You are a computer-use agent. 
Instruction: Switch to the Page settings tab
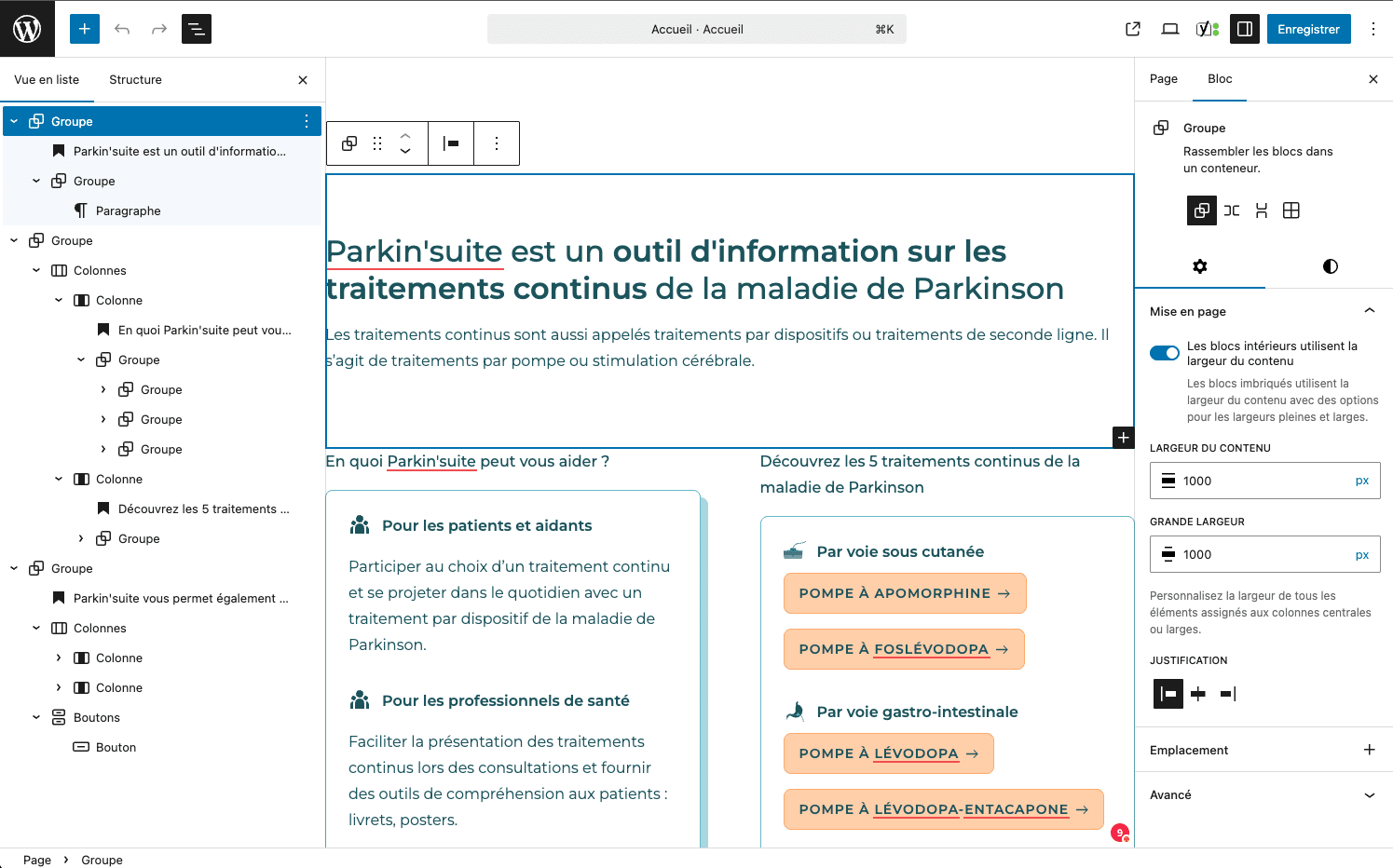pos(1163,79)
